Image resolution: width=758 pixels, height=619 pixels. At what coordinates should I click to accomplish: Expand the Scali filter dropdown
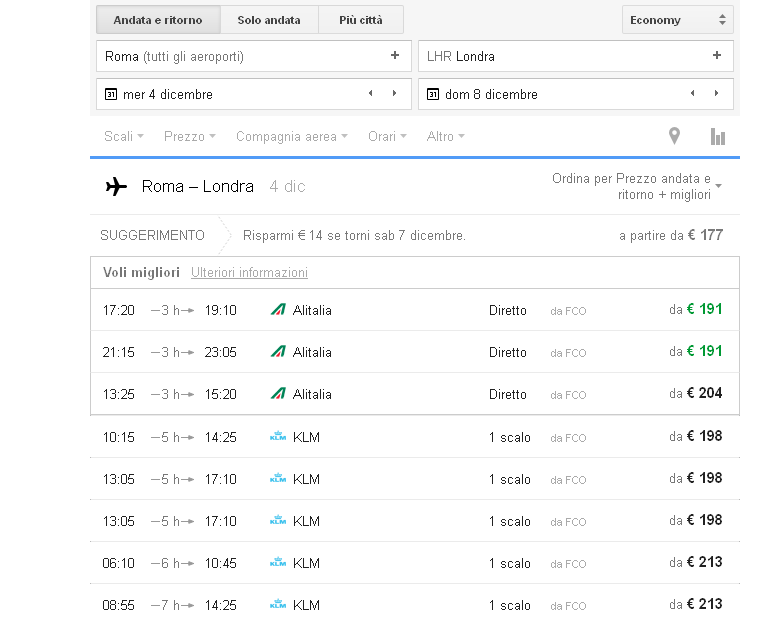coord(124,137)
